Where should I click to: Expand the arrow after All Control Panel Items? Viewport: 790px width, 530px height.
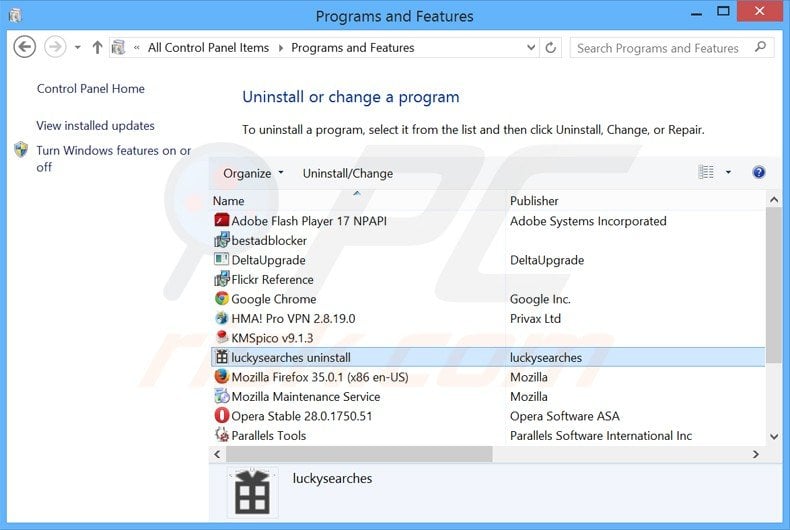(x=281, y=48)
